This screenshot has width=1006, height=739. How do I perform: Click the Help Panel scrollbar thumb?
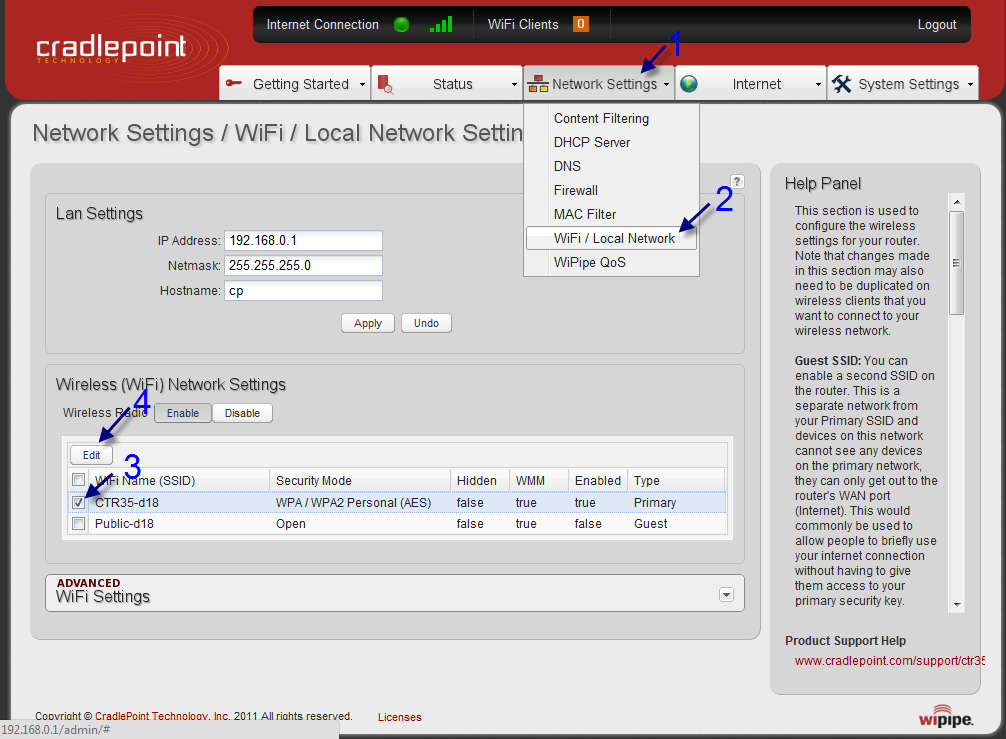957,263
